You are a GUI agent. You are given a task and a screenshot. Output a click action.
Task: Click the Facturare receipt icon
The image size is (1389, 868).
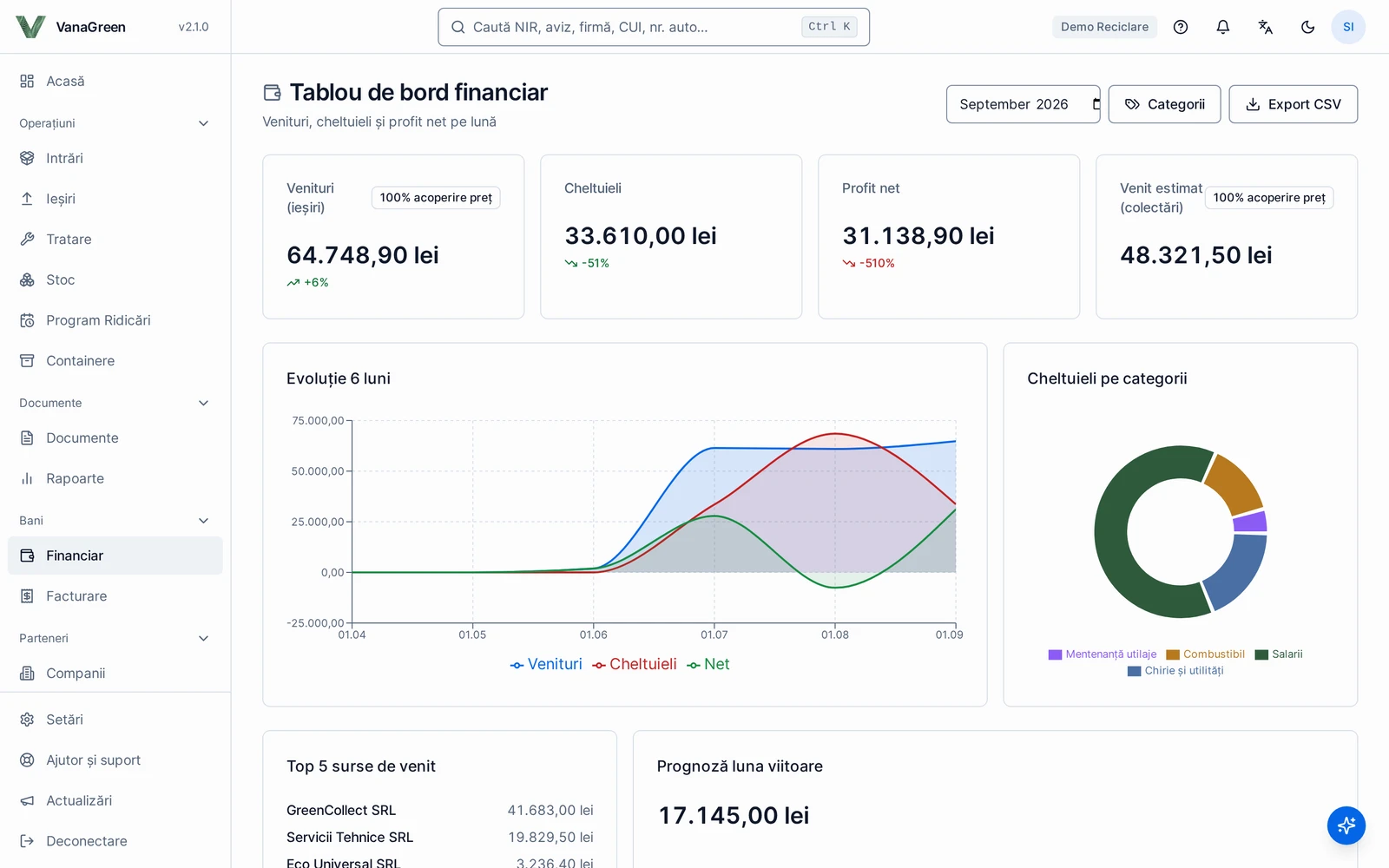point(27,596)
